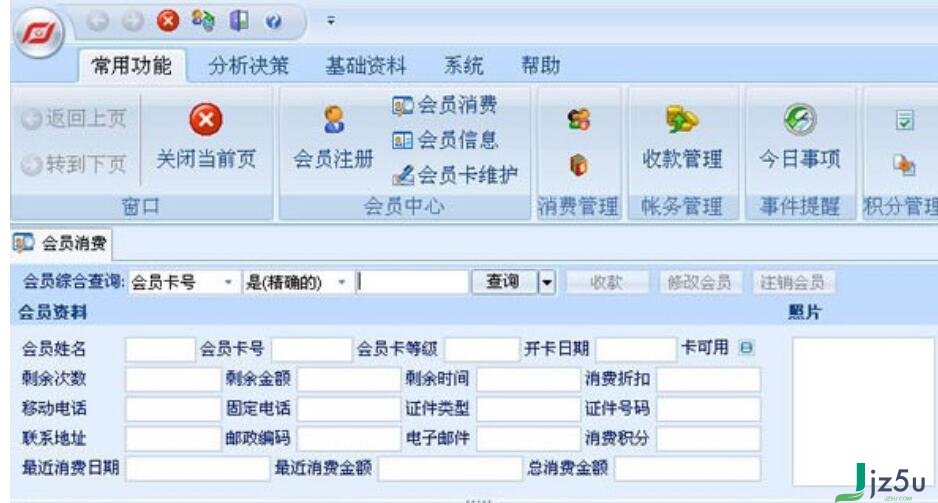
Task: Click the 剩余金额 field
Action: coord(348,379)
